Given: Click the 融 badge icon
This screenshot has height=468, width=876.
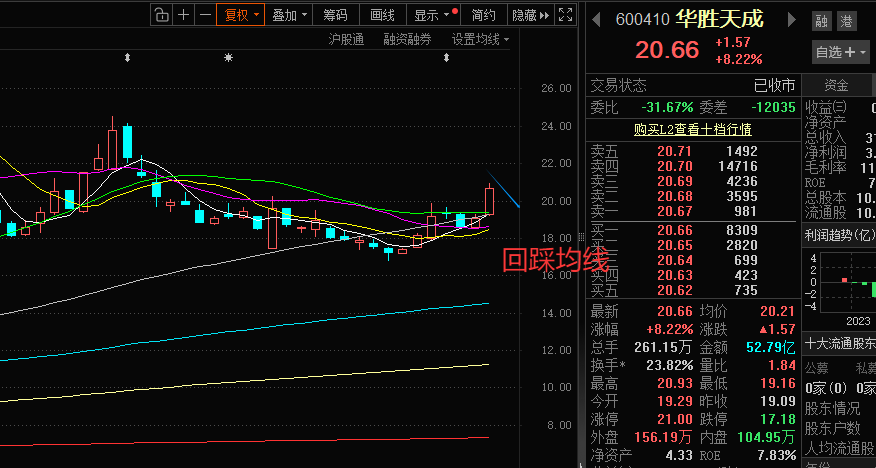Looking at the screenshot, I should click(821, 21).
